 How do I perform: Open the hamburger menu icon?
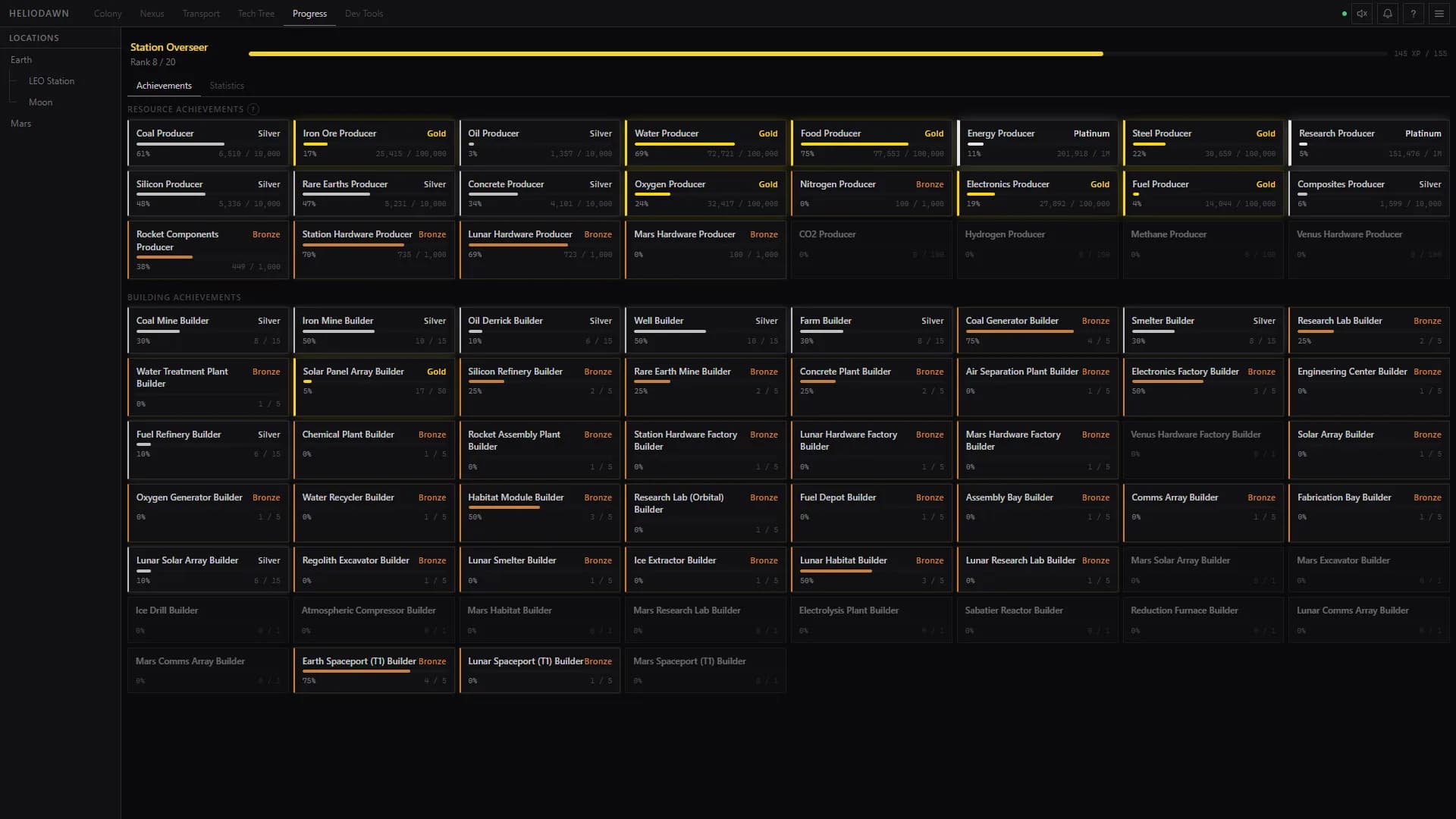pyautogui.click(x=1439, y=14)
